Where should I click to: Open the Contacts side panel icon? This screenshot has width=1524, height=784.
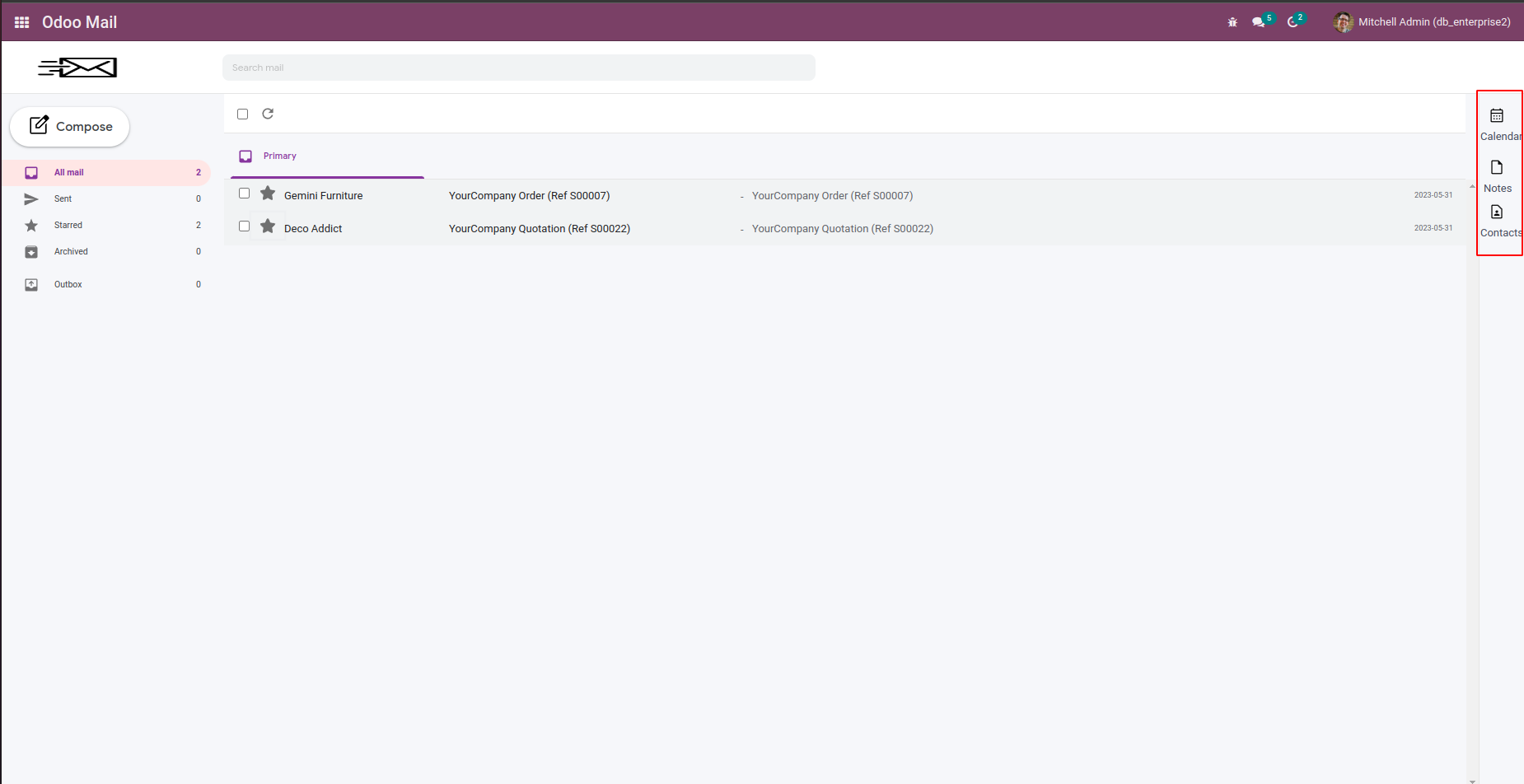tap(1497, 212)
